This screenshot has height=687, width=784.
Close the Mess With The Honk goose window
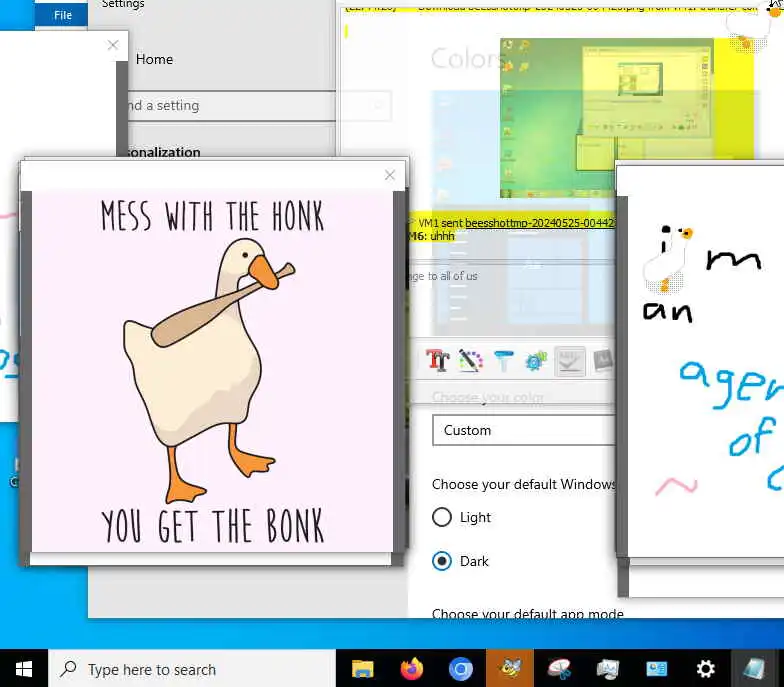pyautogui.click(x=390, y=175)
